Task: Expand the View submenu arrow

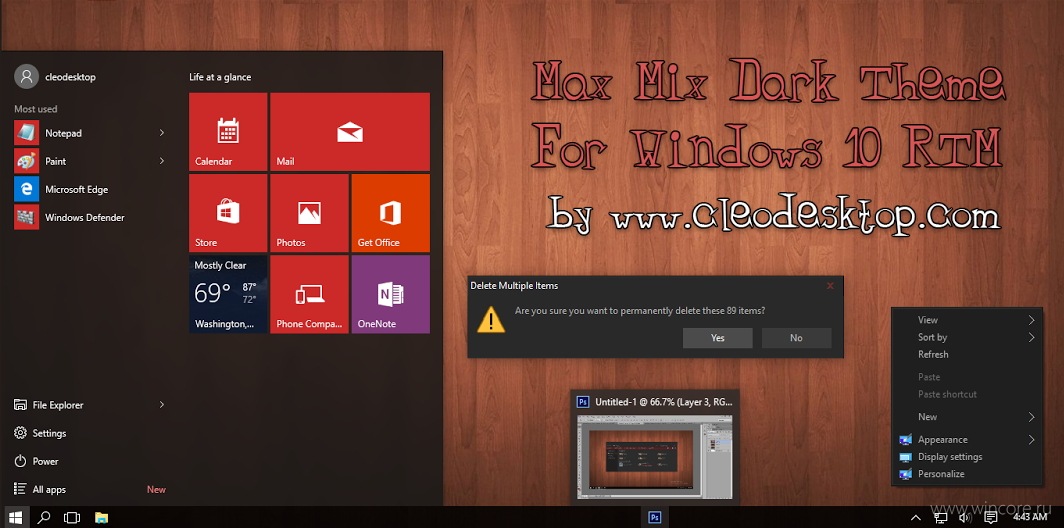Action: pyautogui.click(x=1031, y=320)
